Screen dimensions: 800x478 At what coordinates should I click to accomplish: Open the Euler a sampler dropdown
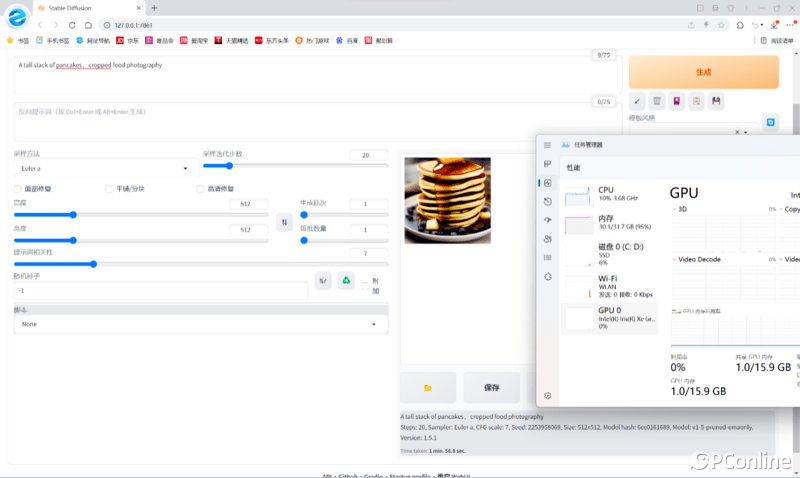(101, 169)
